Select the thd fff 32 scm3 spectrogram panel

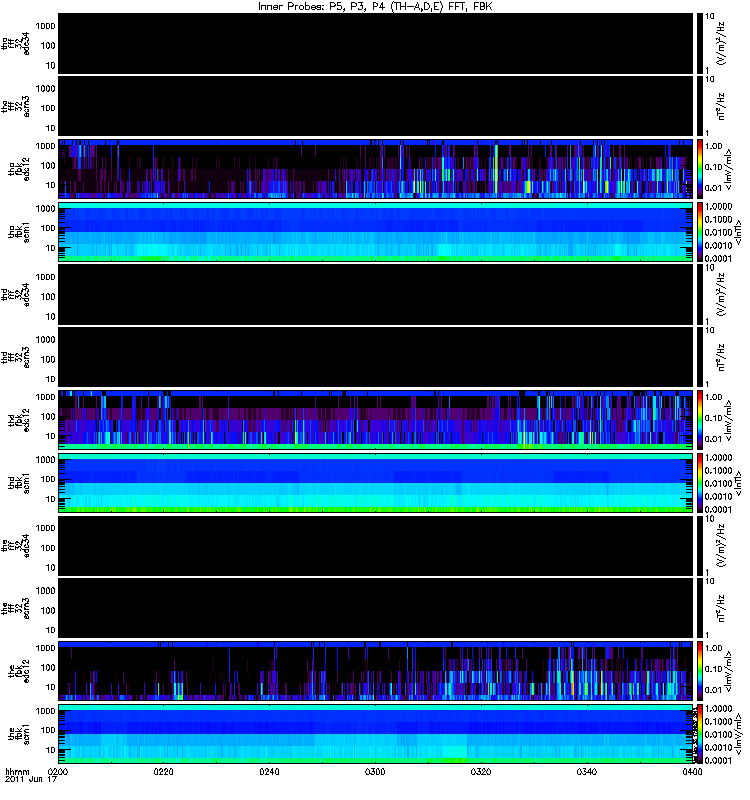376,357
